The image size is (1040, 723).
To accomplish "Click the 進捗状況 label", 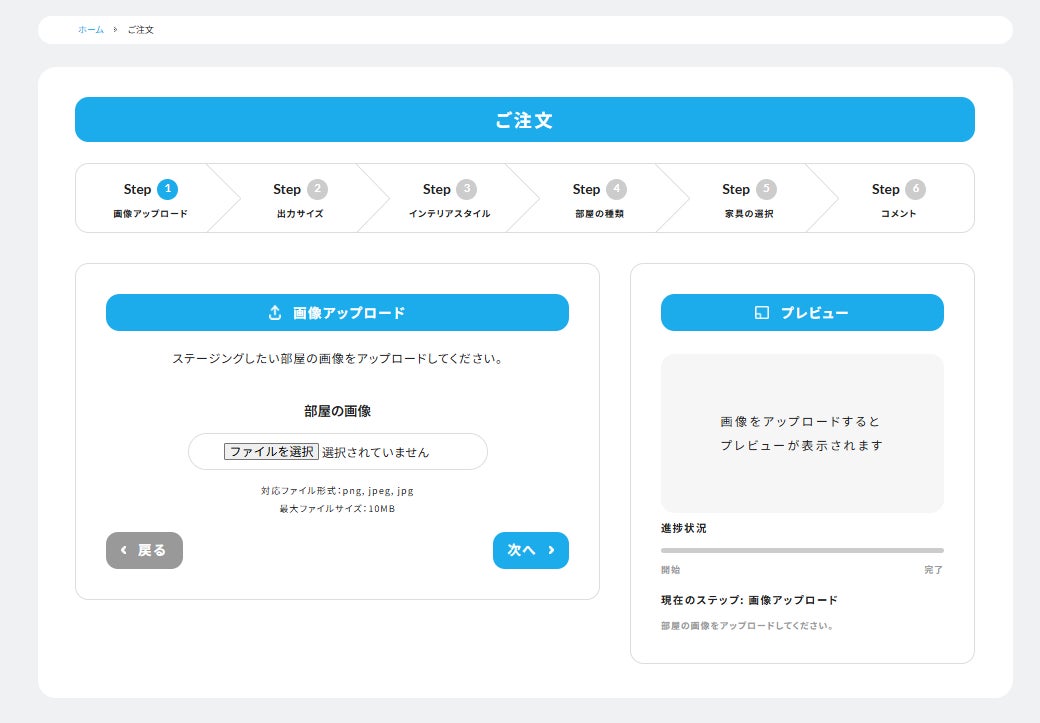I will point(684,529).
